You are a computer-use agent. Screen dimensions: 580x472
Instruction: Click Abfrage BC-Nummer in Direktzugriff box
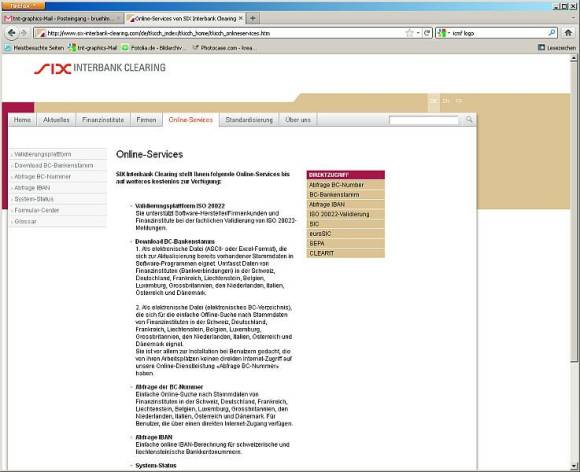point(345,185)
